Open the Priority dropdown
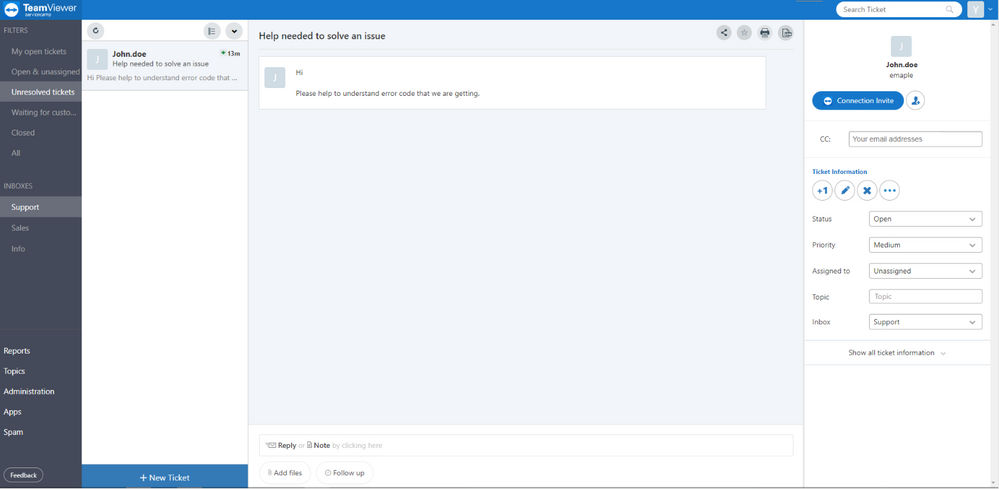The width and height of the screenshot is (999, 489). coord(925,245)
